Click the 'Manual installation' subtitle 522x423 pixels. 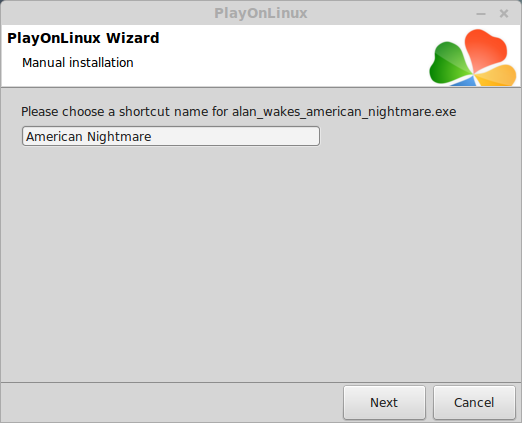tap(78, 63)
